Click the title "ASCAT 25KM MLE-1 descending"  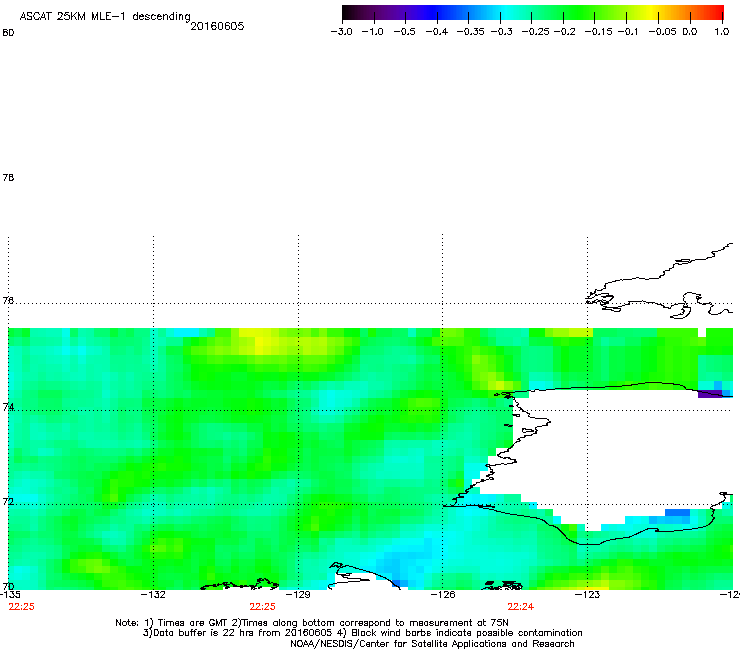click(x=105, y=17)
